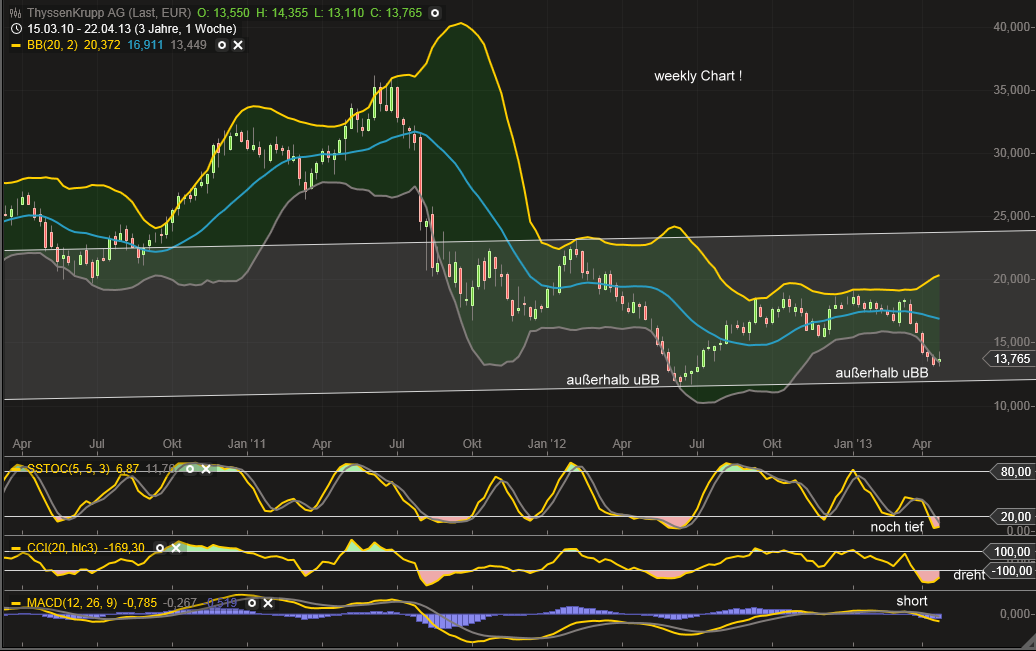Click the close value C: 13,765 in header
This screenshot has width=1036, height=651.
pos(396,13)
